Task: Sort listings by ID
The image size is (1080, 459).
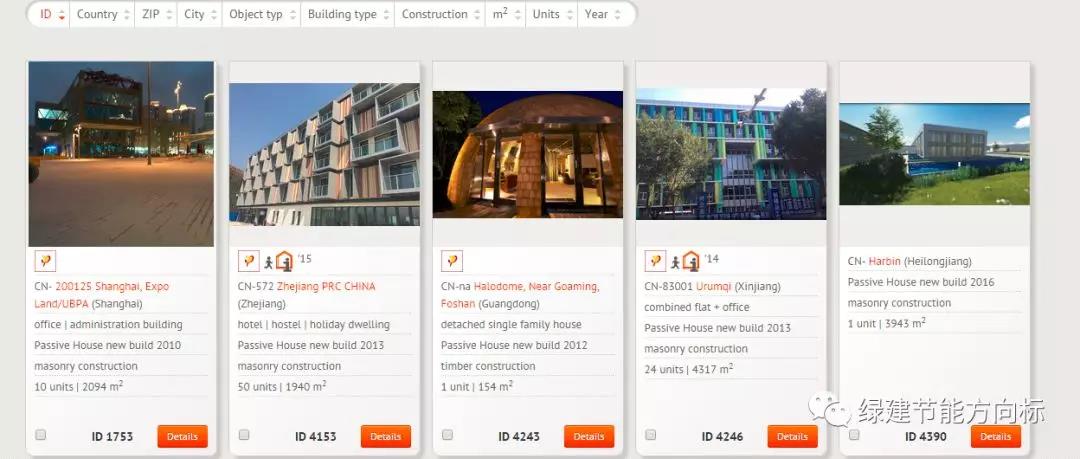Action: click(51, 14)
